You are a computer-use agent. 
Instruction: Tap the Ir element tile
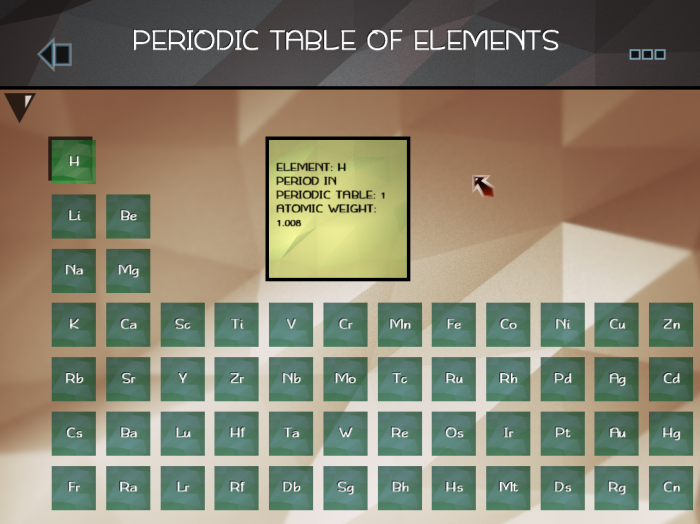tap(508, 433)
